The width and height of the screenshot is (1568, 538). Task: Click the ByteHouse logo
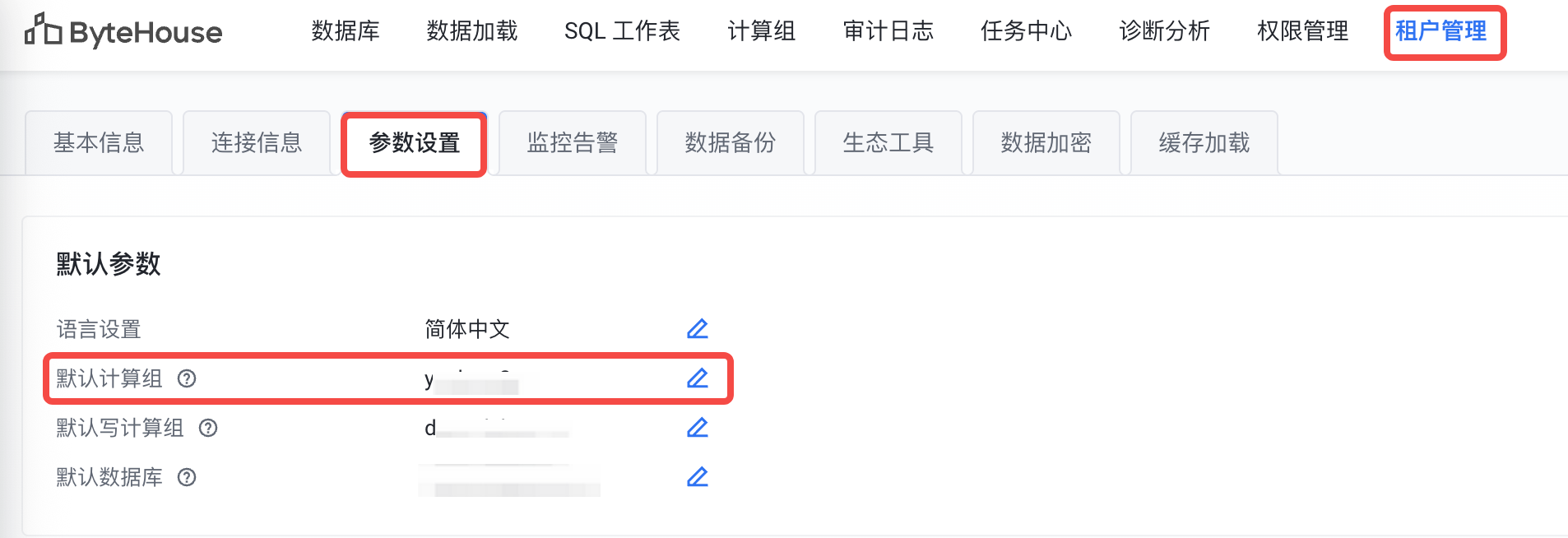[123, 31]
